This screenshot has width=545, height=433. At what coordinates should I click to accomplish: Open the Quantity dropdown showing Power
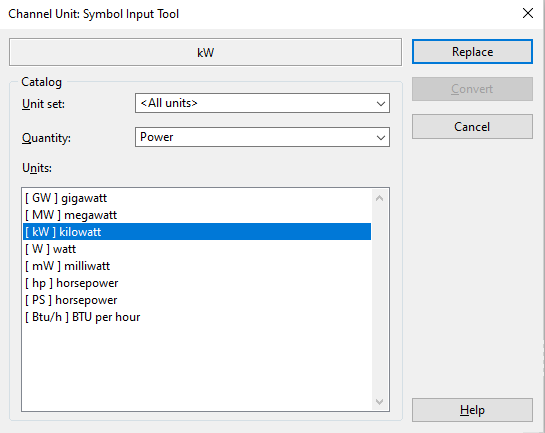(262, 137)
